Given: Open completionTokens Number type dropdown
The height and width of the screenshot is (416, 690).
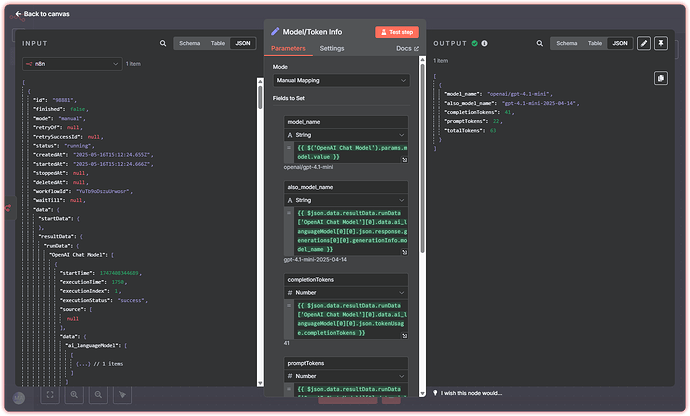Looking at the screenshot, I should [x=346, y=292].
